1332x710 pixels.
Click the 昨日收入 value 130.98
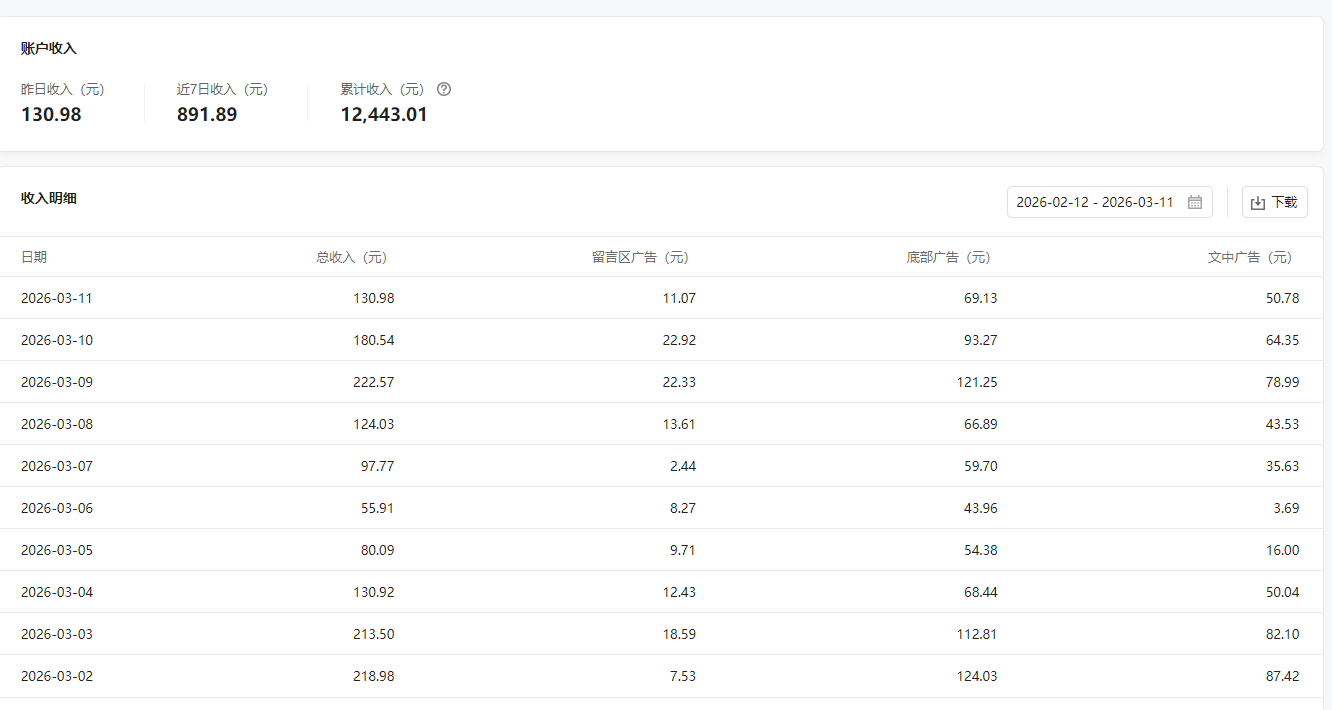(51, 114)
